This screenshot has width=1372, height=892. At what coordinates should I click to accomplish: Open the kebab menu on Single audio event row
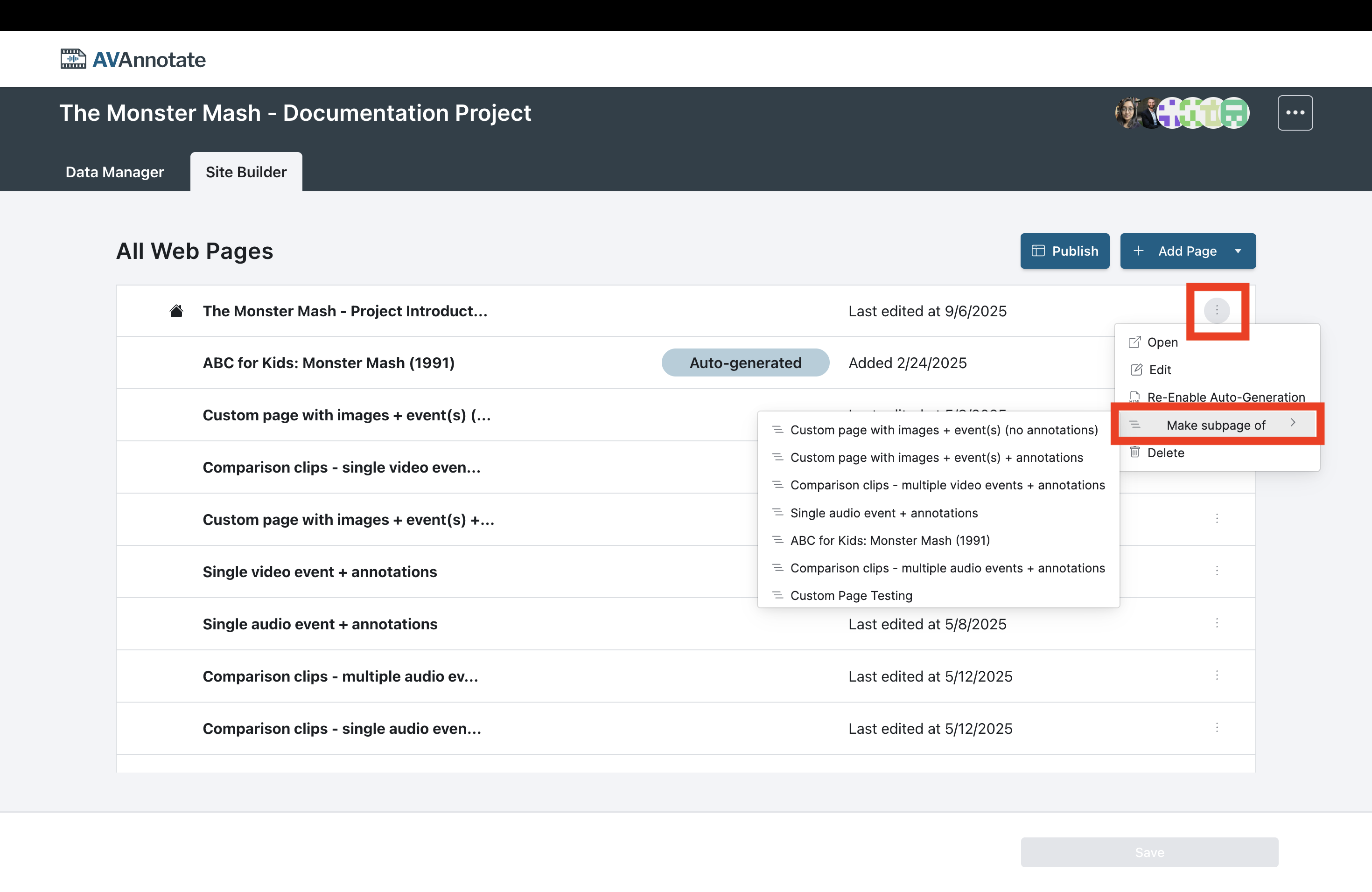(x=1217, y=623)
